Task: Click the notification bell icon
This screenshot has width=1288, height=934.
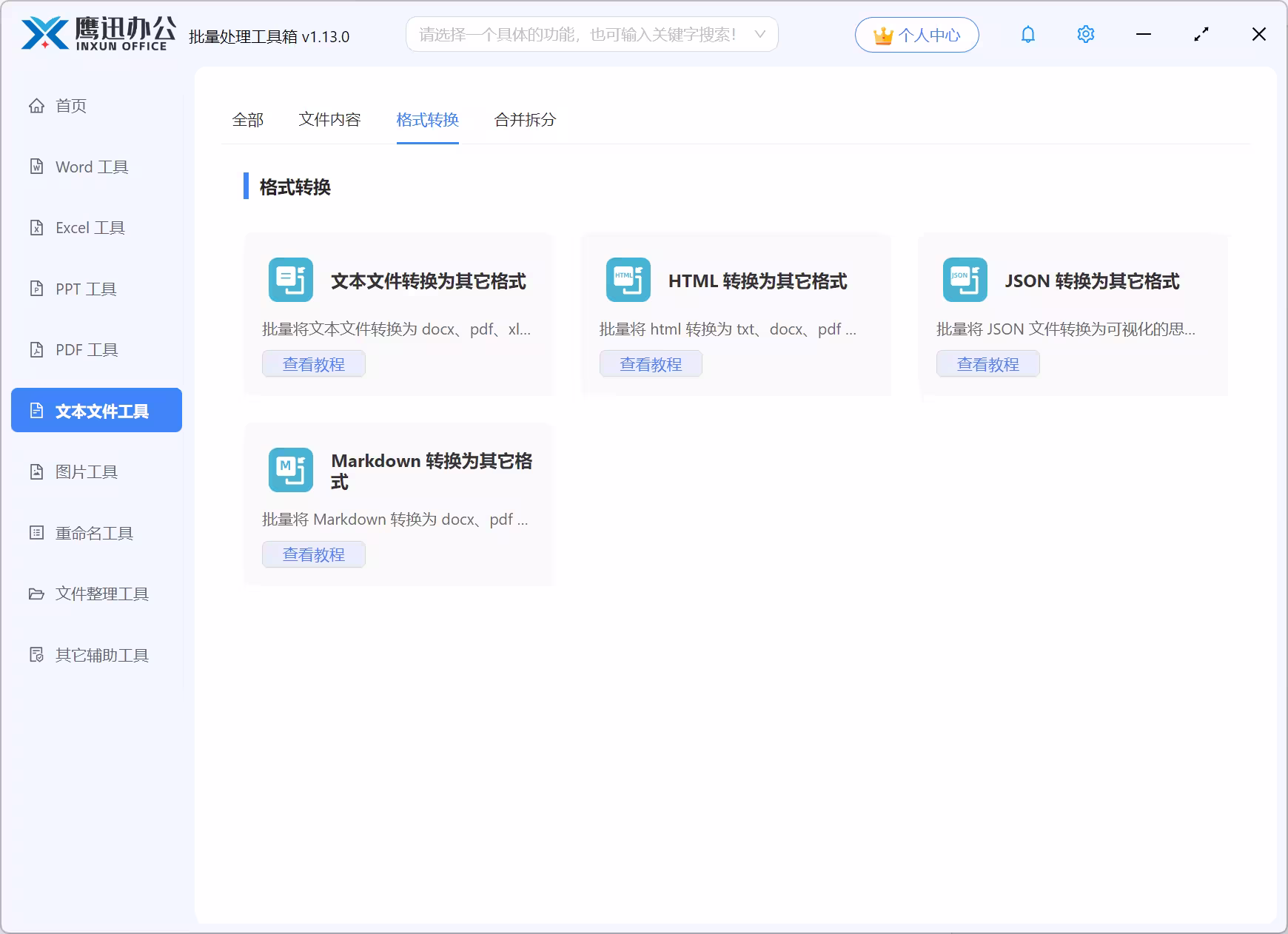Action: (1028, 34)
